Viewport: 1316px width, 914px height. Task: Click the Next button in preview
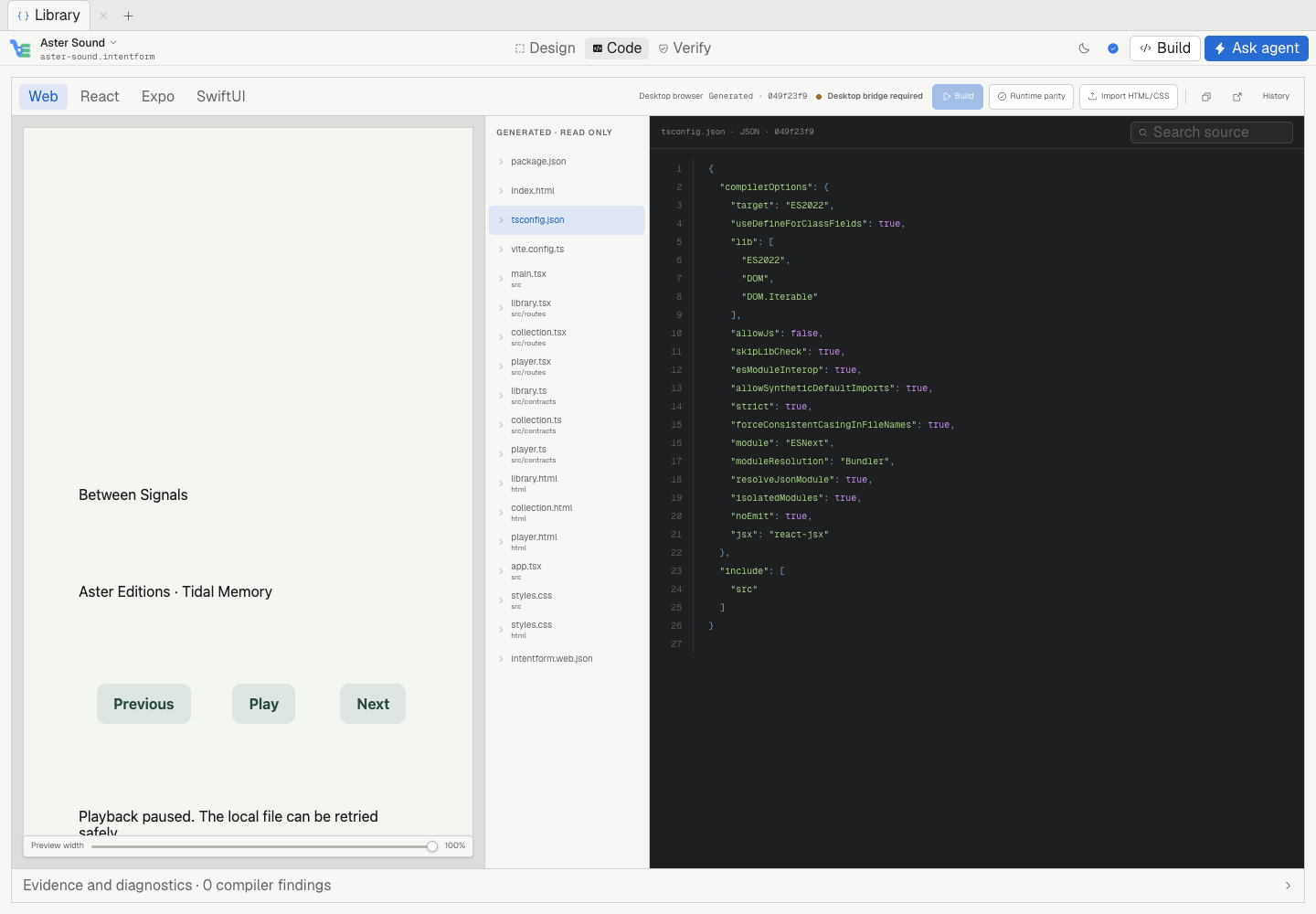tap(373, 704)
